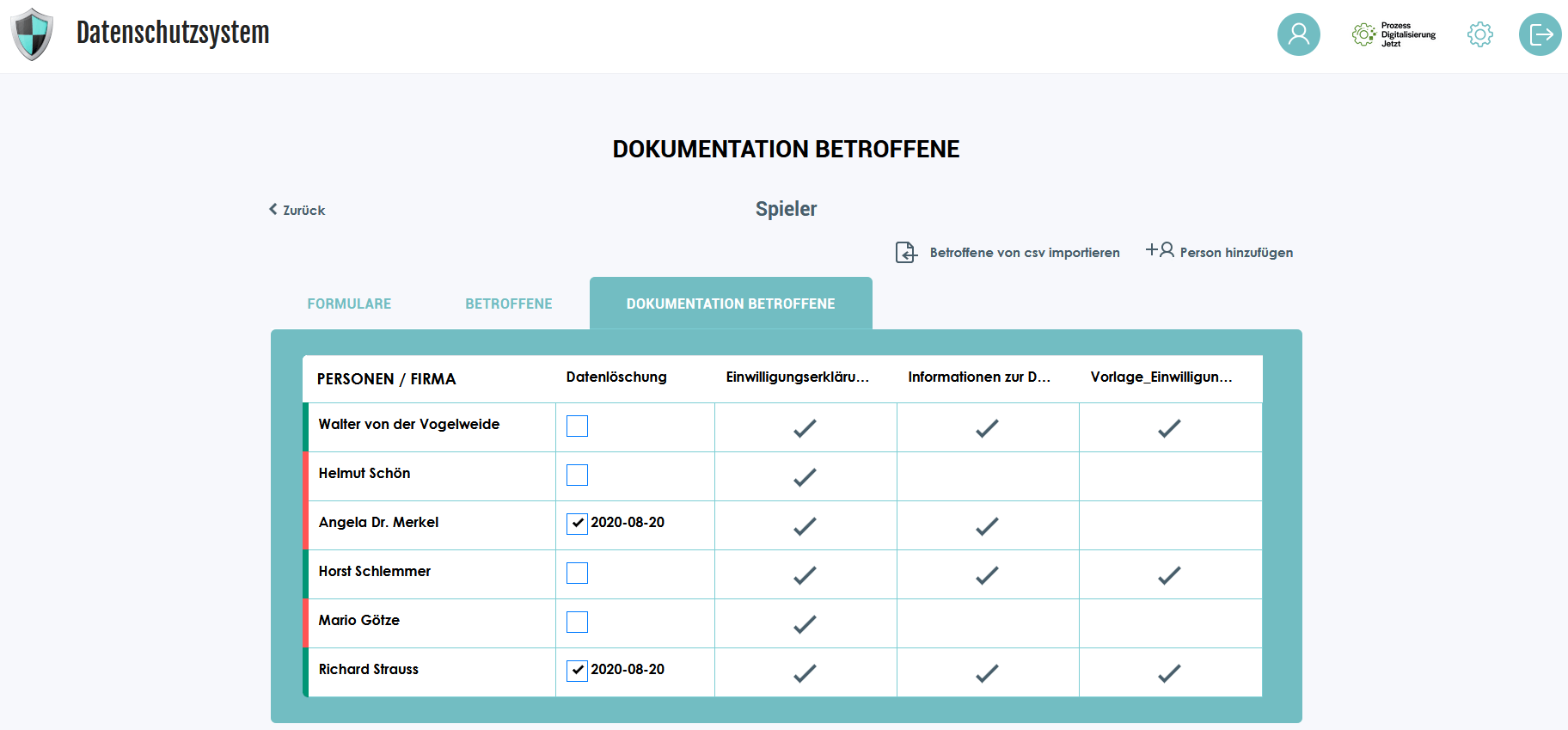Screen dimensions: 1568x730
Task: Switch to the Formulare tab
Action: 349,304
